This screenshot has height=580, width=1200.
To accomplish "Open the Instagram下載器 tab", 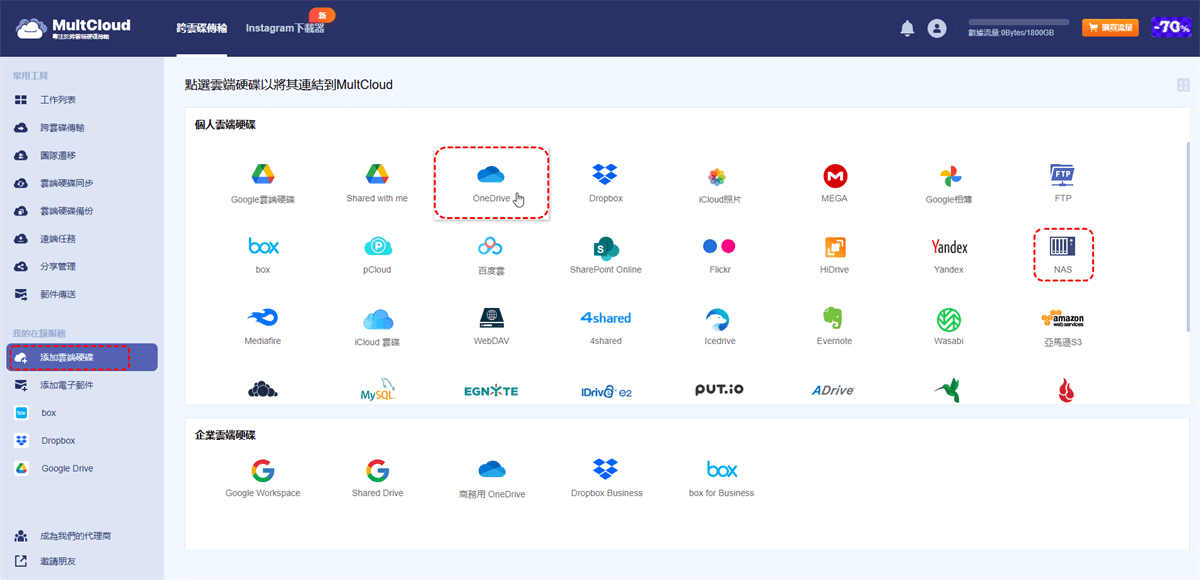I will 285,28.
